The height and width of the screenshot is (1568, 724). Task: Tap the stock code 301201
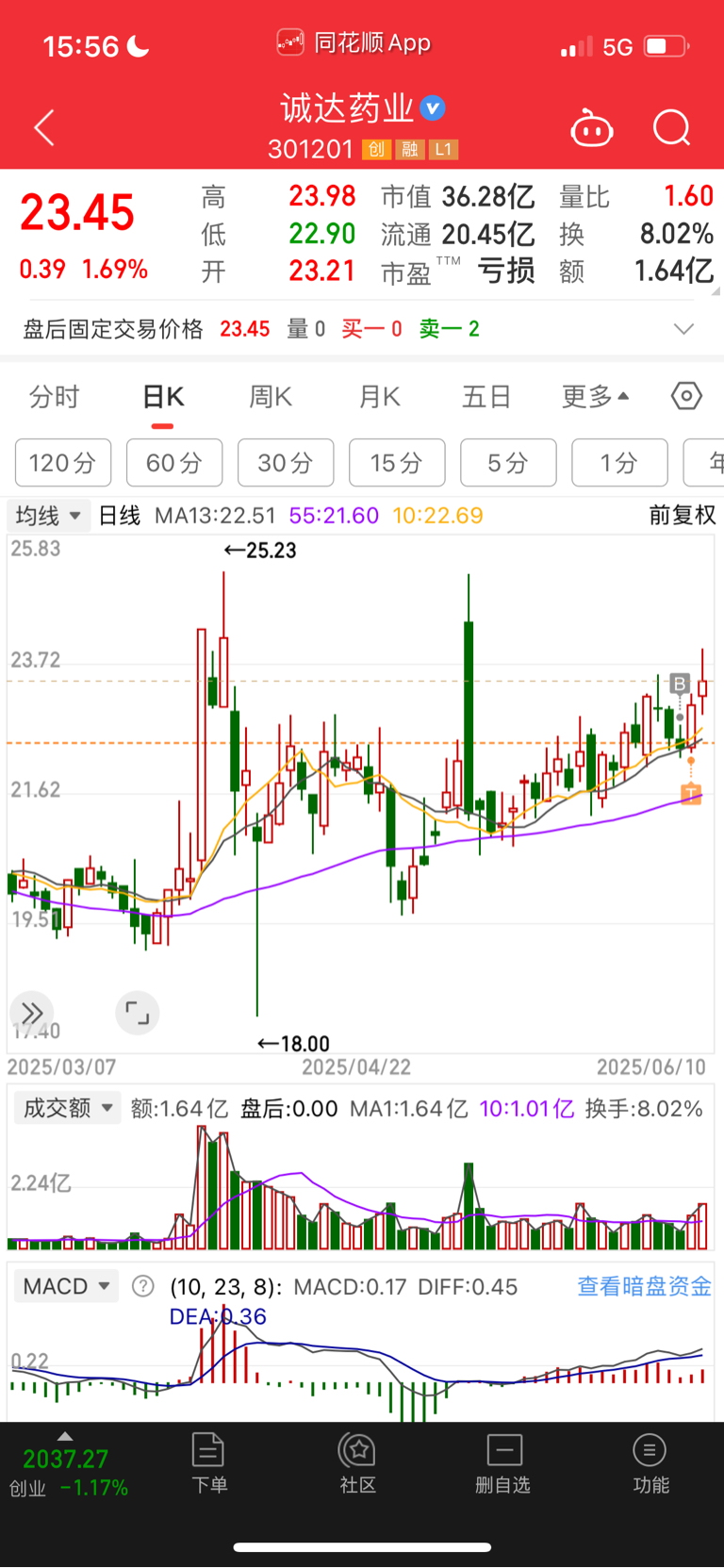coord(310,149)
